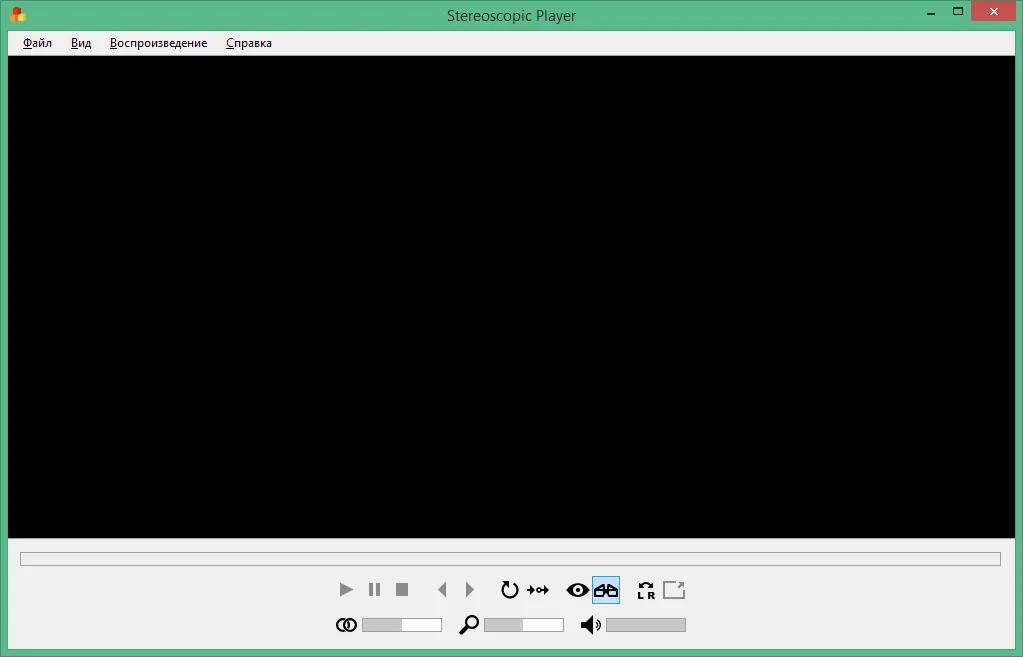This screenshot has height=657, width=1023.
Task: Step to the next frame arrow
Action: click(470, 590)
